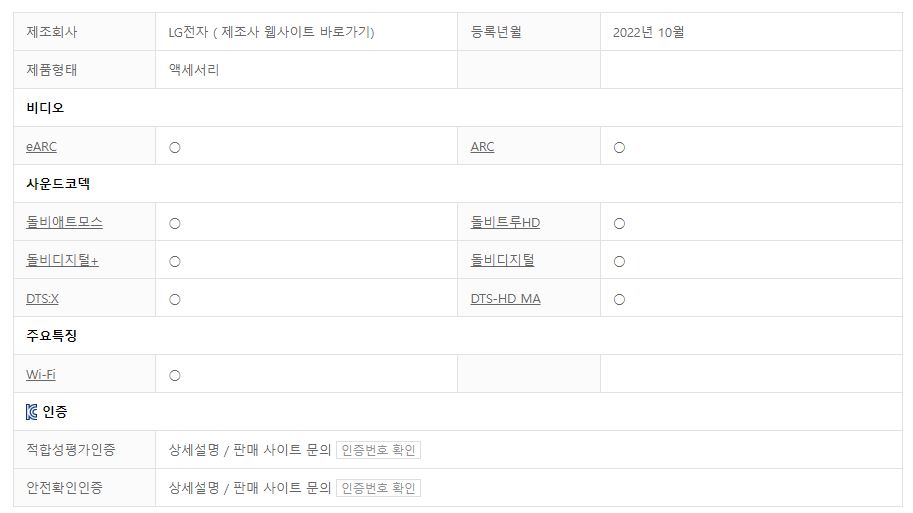This screenshot has width=913, height=513.
Task: Click the 액세서리 product type cell
Action: 194,70
